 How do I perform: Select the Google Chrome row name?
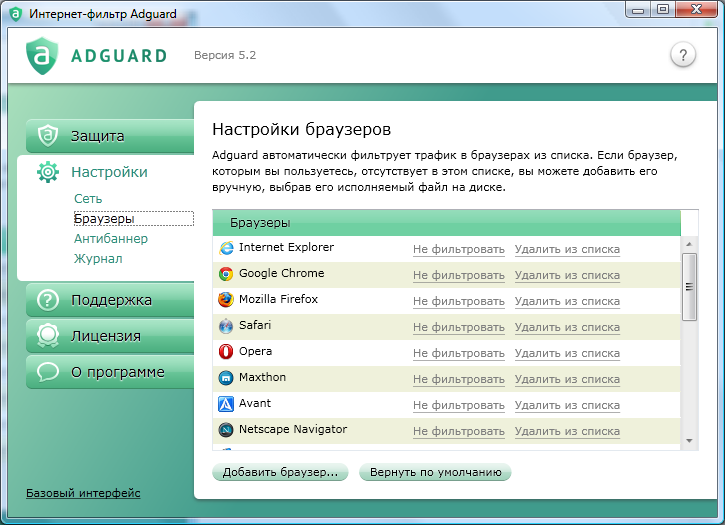point(282,273)
